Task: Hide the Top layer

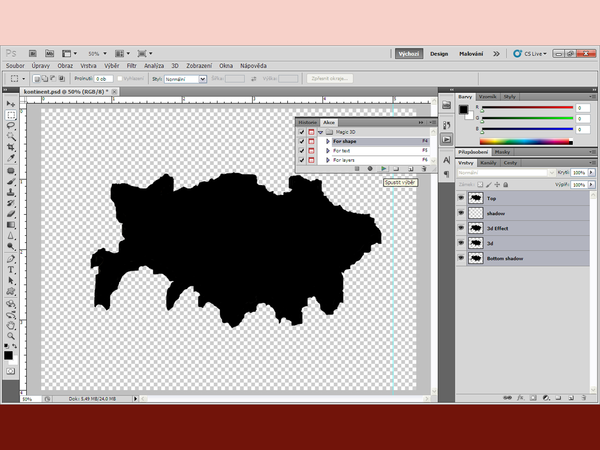Action: point(462,198)
